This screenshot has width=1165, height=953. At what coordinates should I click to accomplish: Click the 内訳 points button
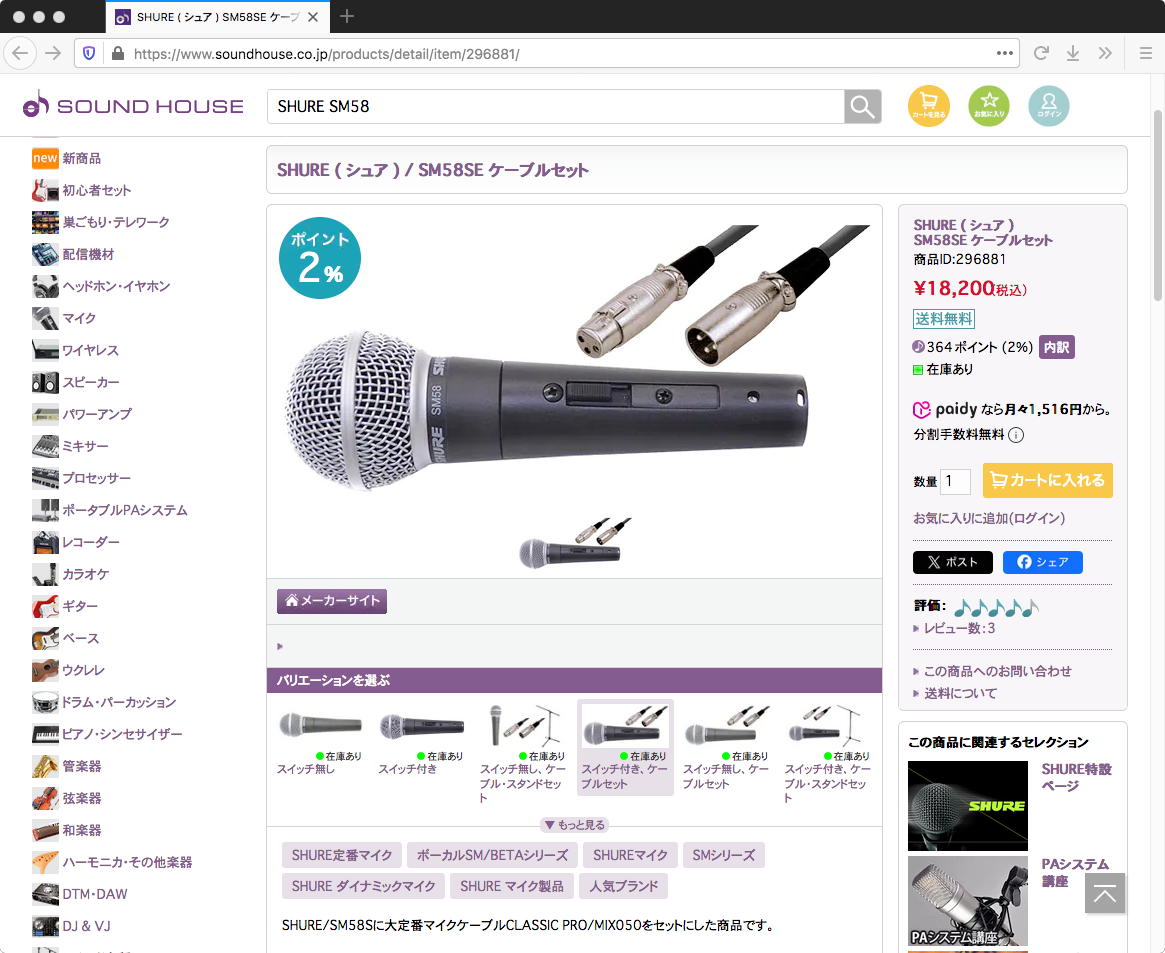[x=1056, y=347]
